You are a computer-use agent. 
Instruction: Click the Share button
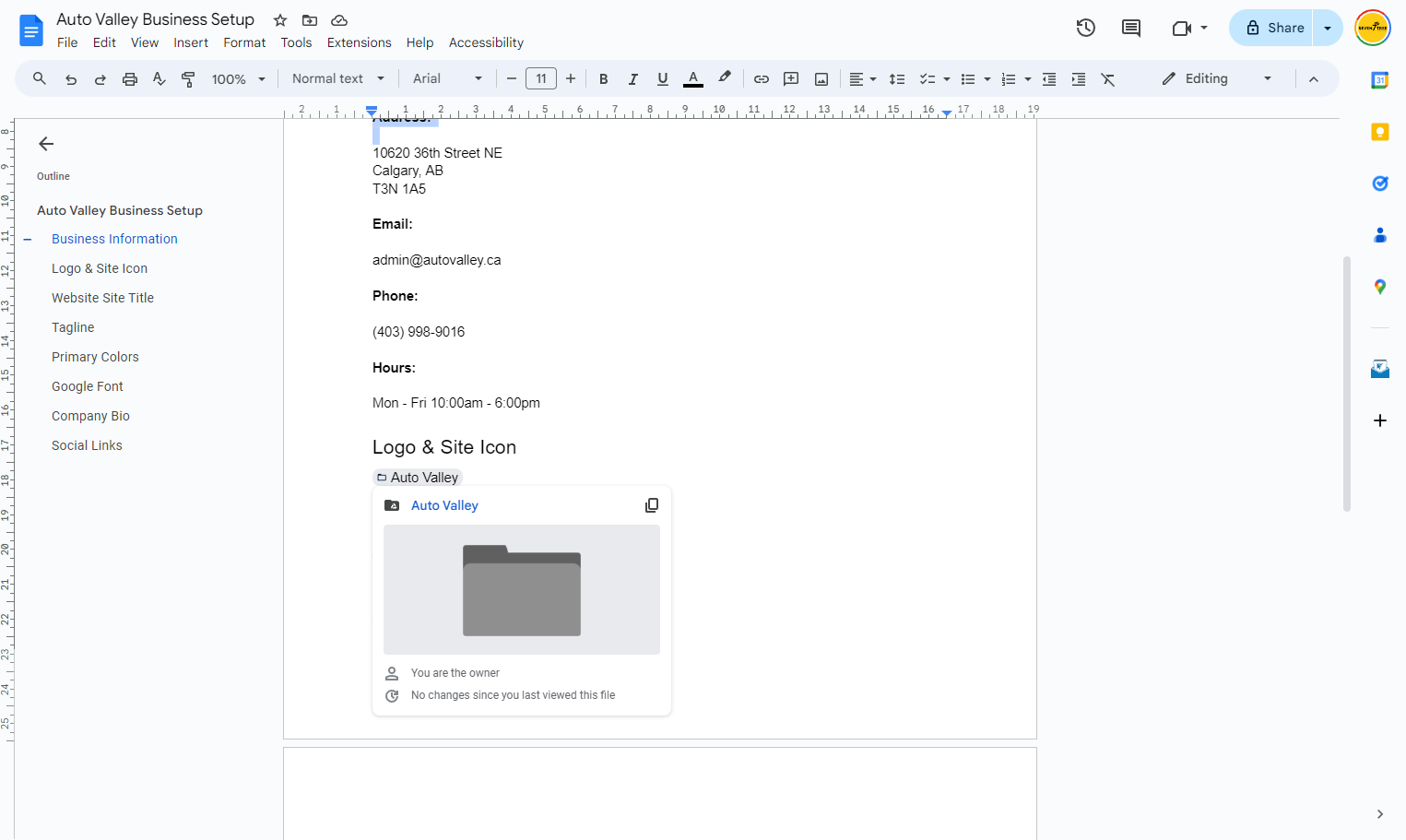[1272, 28]
